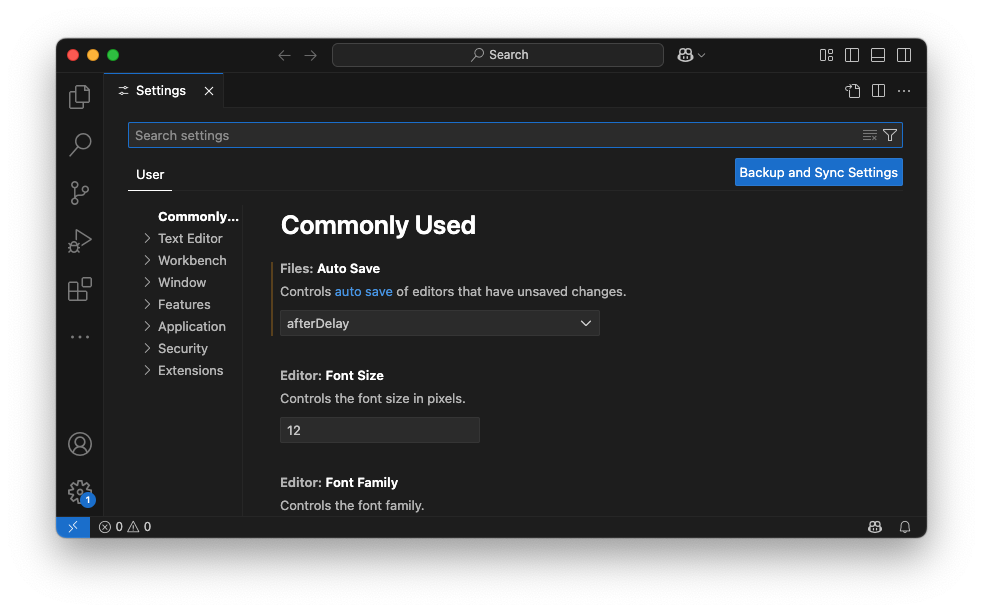Screen dimensions: 983x612
Task: Open the Explorer view in activity bar
Action: (80, 97)
